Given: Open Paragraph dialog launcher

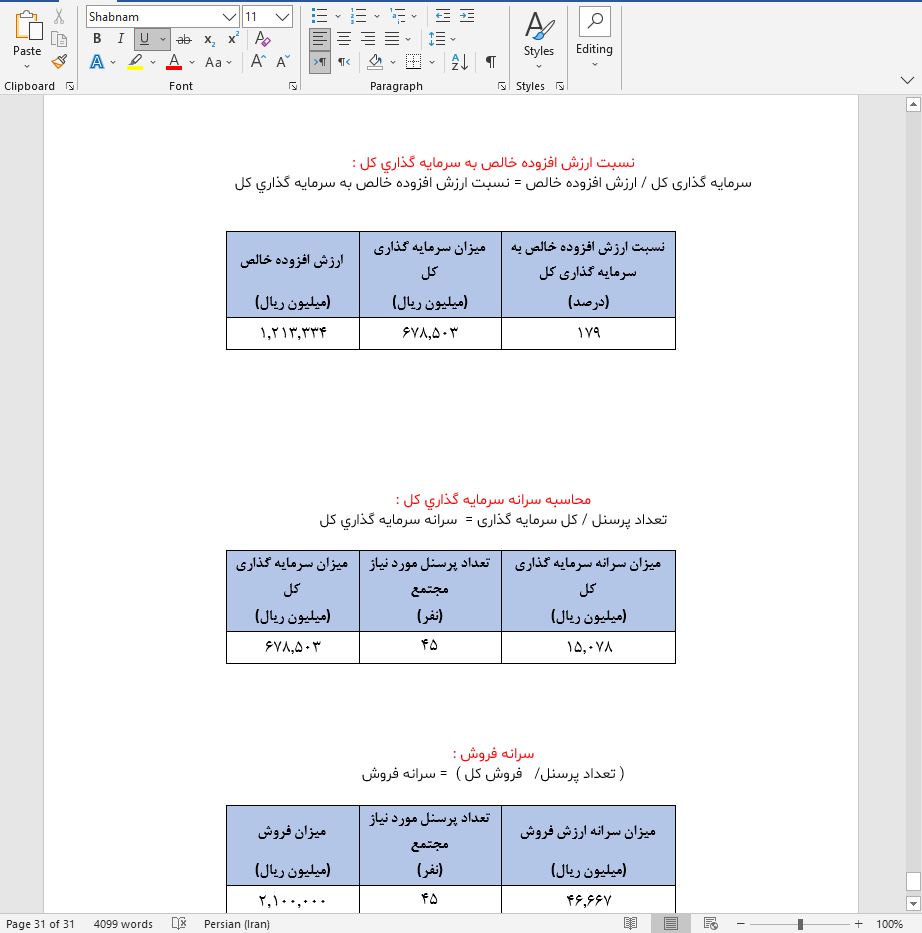Looking at the screenshot, I should (502, 86).
